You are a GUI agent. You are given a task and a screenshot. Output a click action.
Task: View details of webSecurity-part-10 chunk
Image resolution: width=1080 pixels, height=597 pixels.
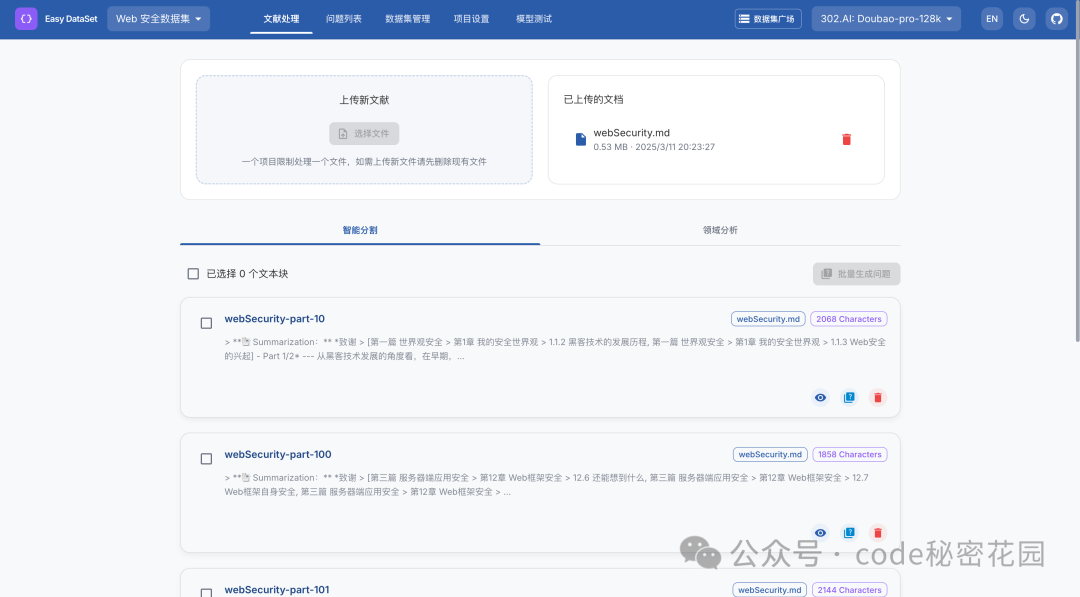(x=820, y=397)
